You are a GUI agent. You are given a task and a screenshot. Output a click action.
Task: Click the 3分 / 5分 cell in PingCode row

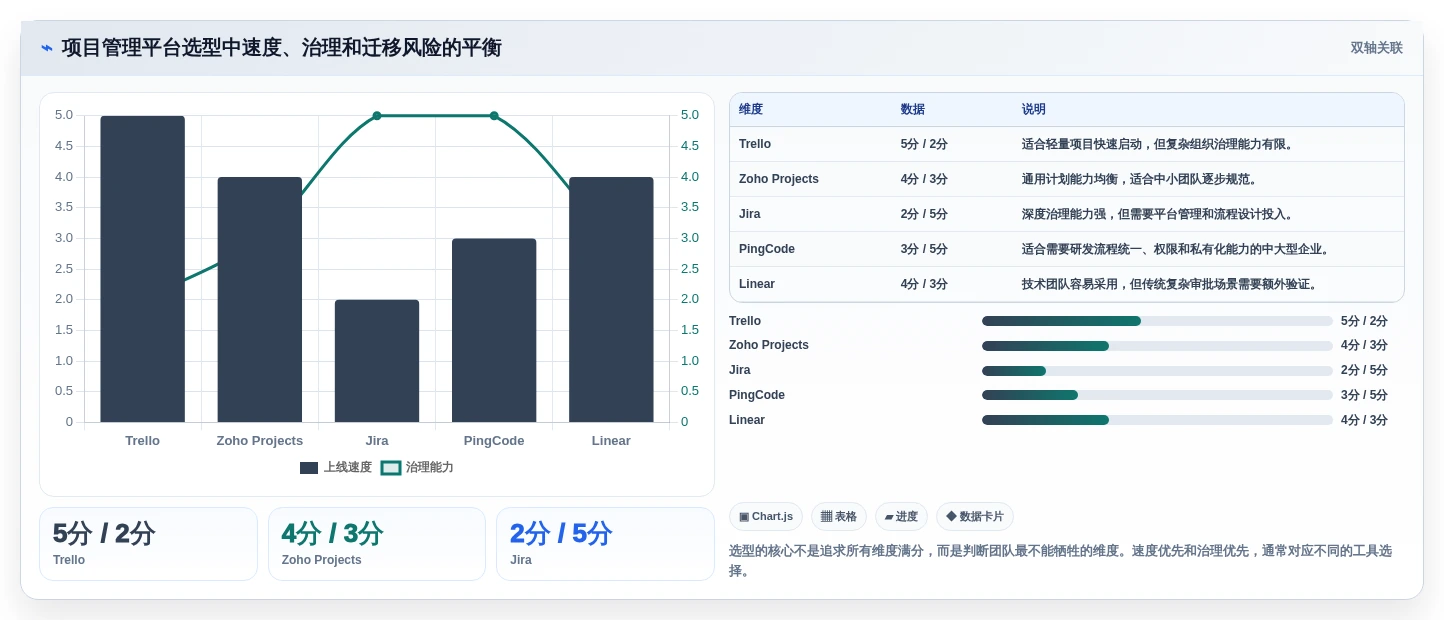tap(924, 249)
